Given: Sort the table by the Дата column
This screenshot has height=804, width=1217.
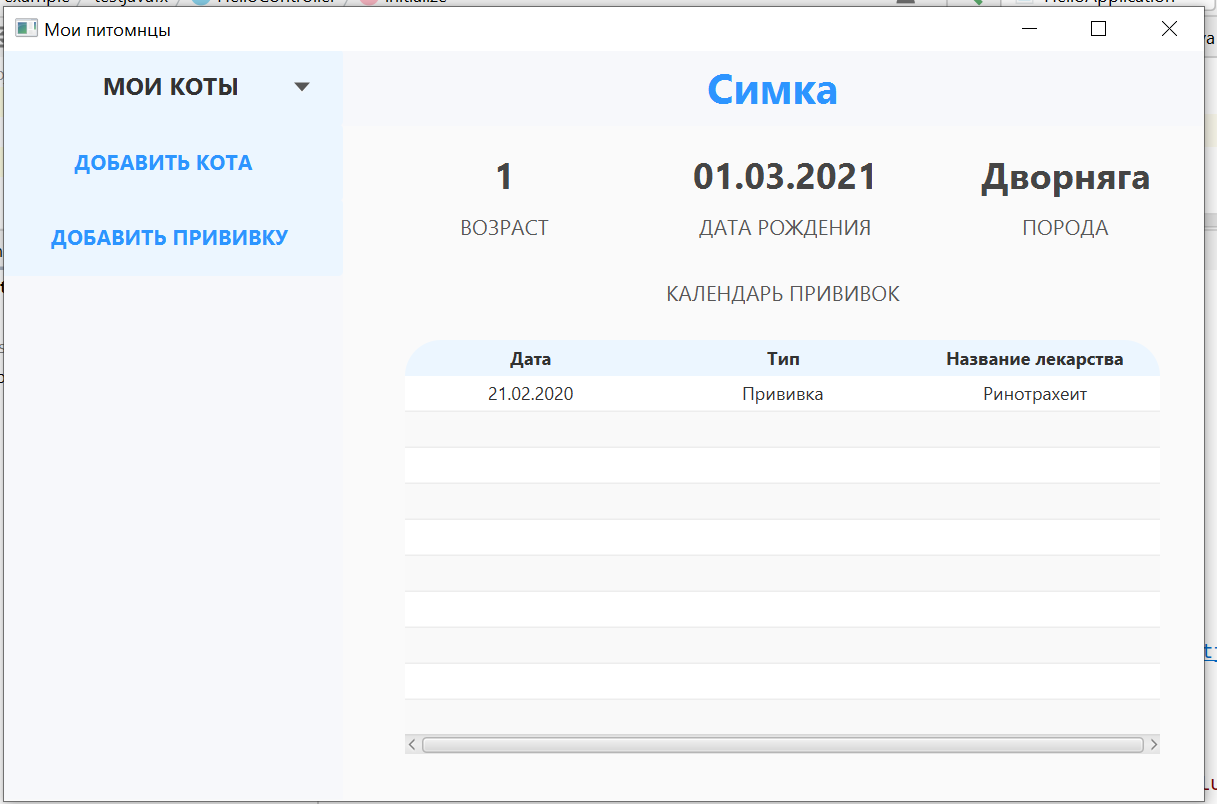Looking at the screenshot, I should [x=530, y=358].
